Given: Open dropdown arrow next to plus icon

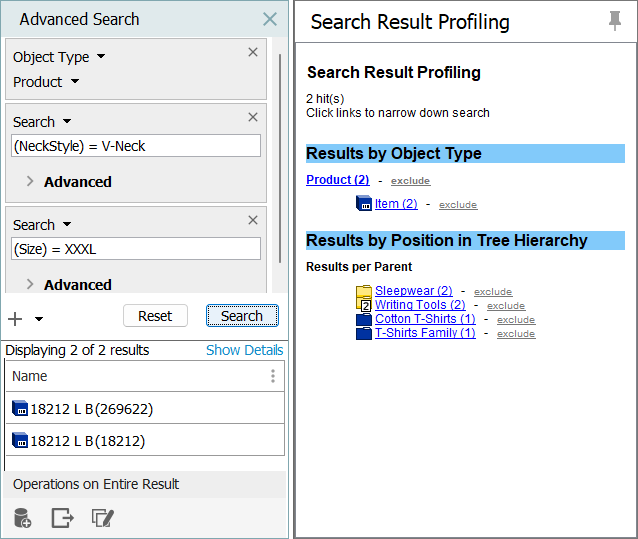Looking at the screenshot, I should click(39, 319).
